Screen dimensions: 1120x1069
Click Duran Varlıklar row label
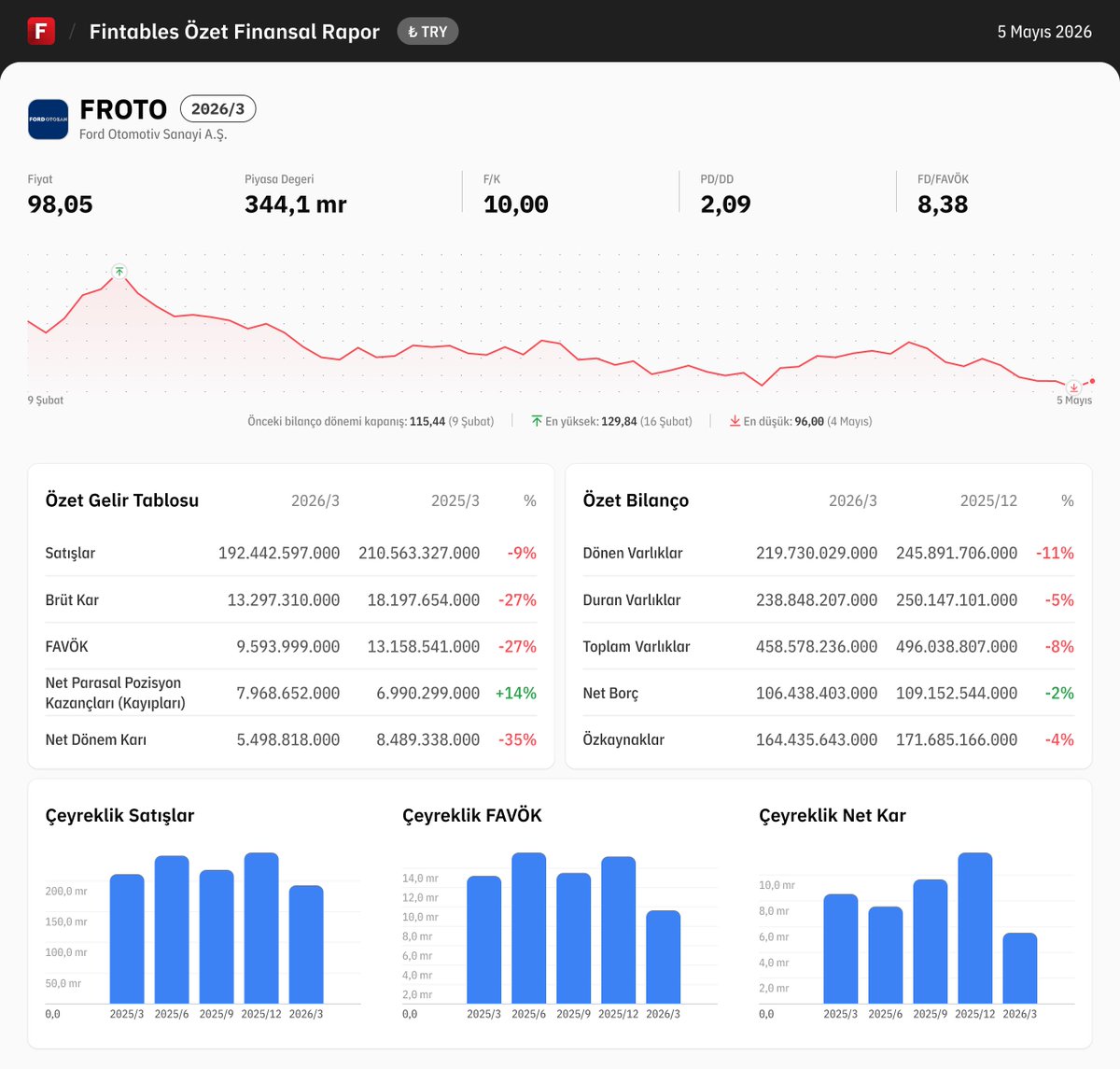[x=632, y=599]
